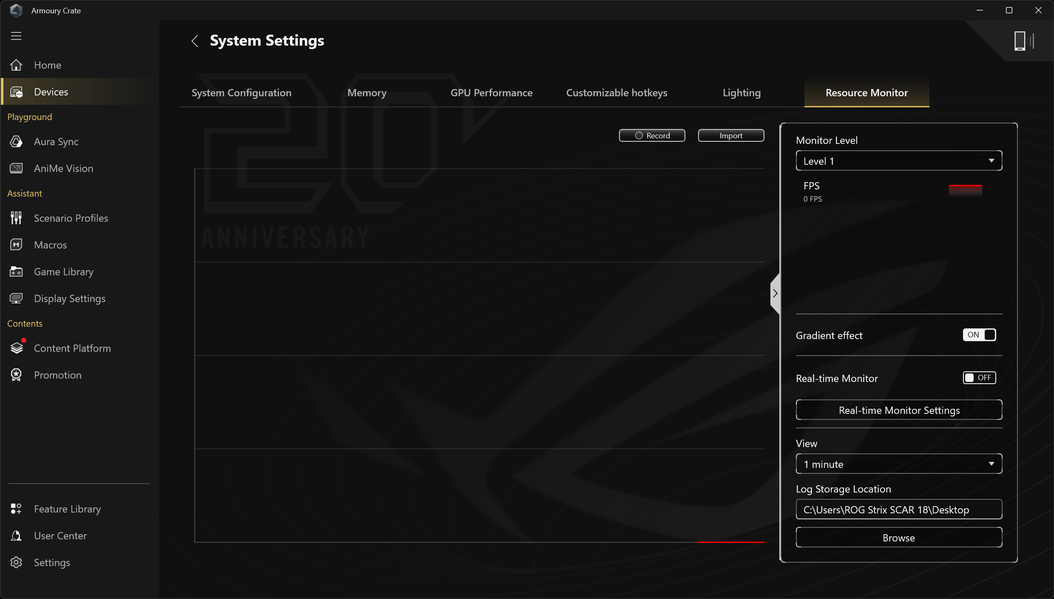Start recording with the Record button

(652, 136)
